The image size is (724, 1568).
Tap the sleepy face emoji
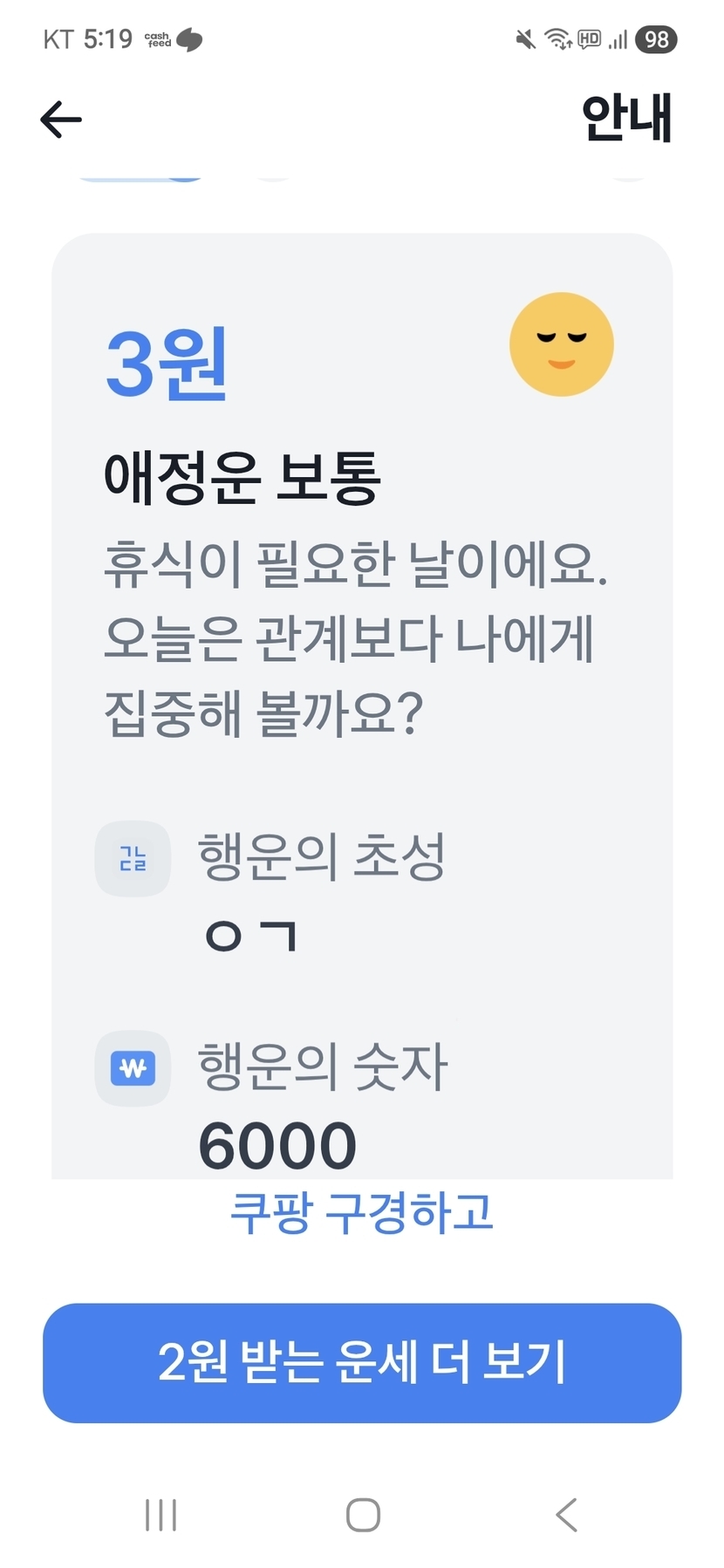point(561,344)
